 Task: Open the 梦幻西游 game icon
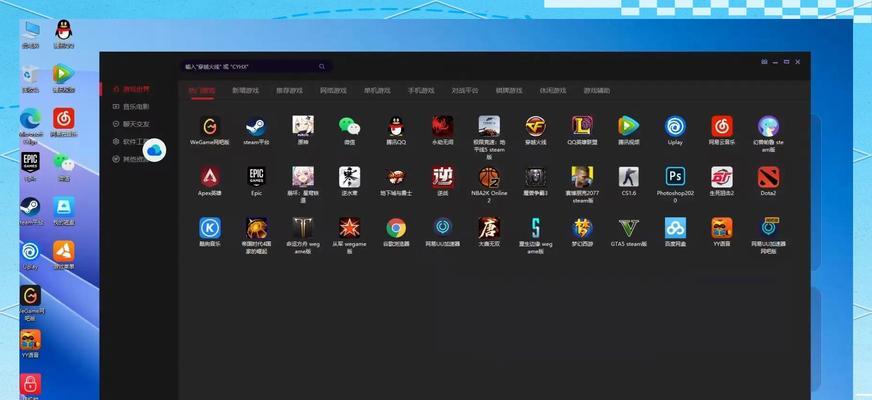pyautogui.click(x=582, y=228)
